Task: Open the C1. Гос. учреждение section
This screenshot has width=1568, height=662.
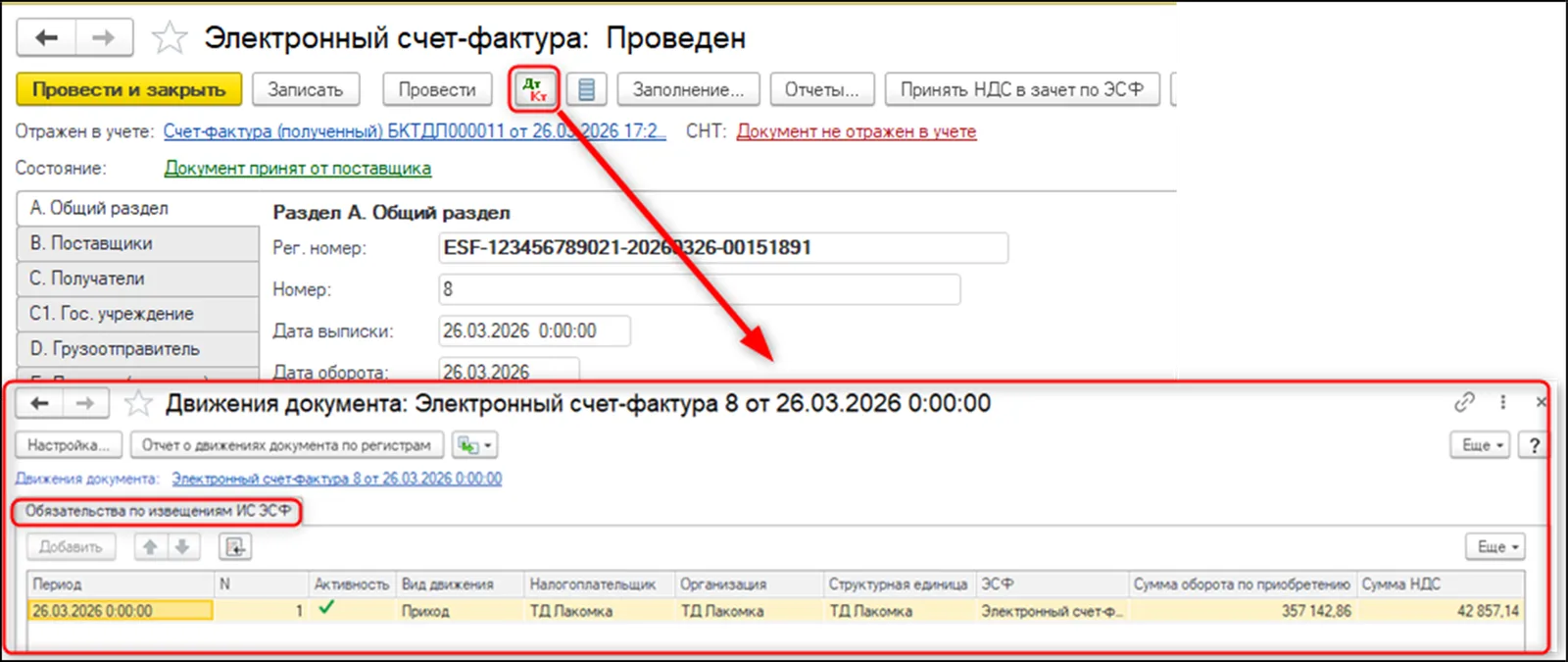Action: (138, 314)
